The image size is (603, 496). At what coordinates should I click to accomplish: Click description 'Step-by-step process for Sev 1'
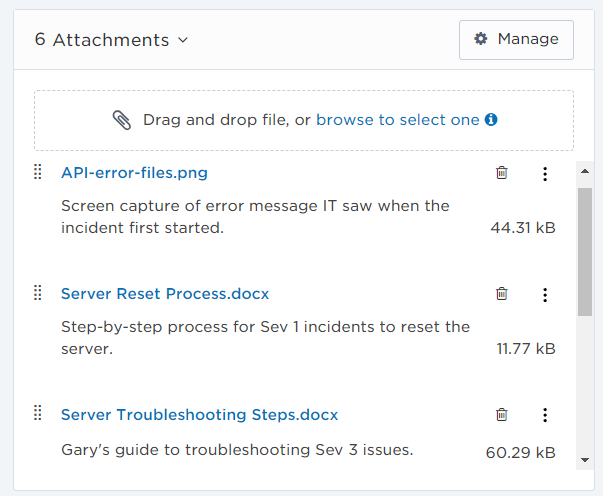265,338
